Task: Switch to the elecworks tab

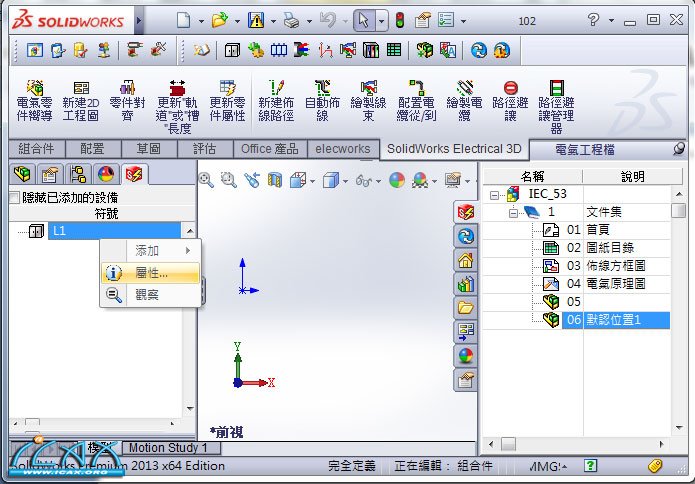Action: pos(343,149)
